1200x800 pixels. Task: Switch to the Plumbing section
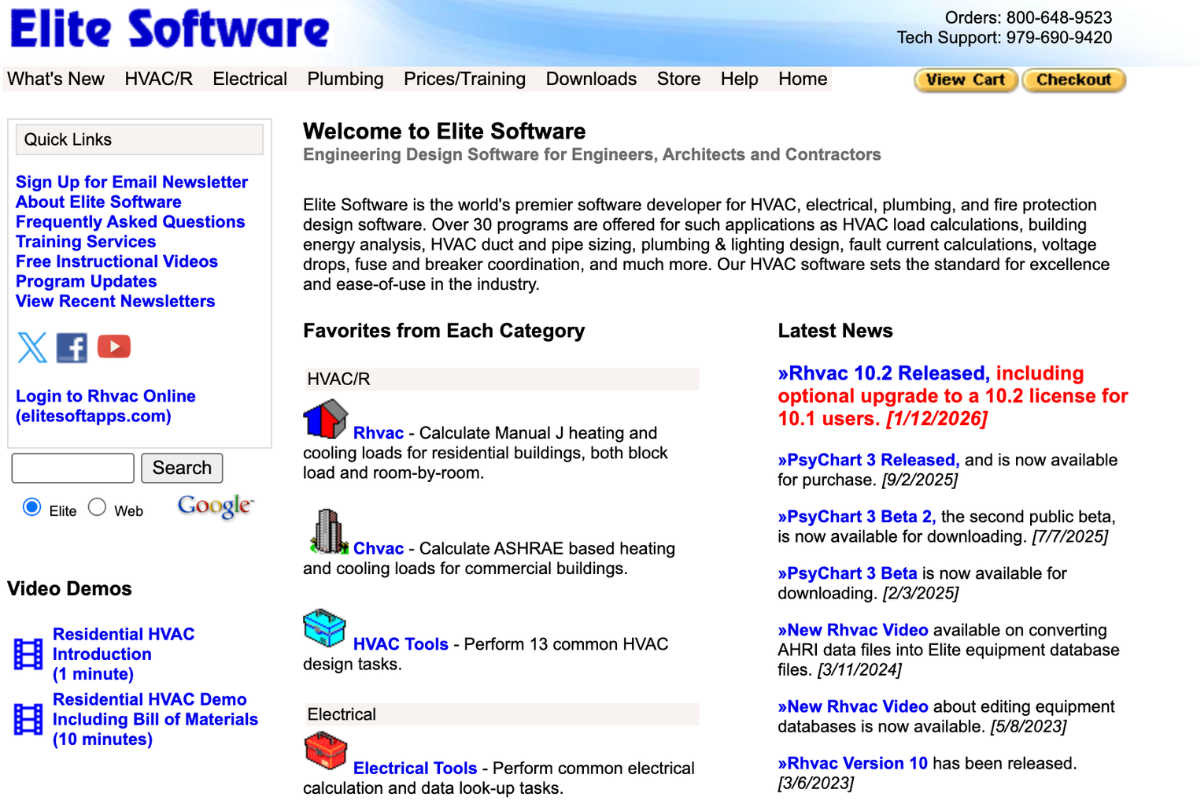click(x=345, y=78)
